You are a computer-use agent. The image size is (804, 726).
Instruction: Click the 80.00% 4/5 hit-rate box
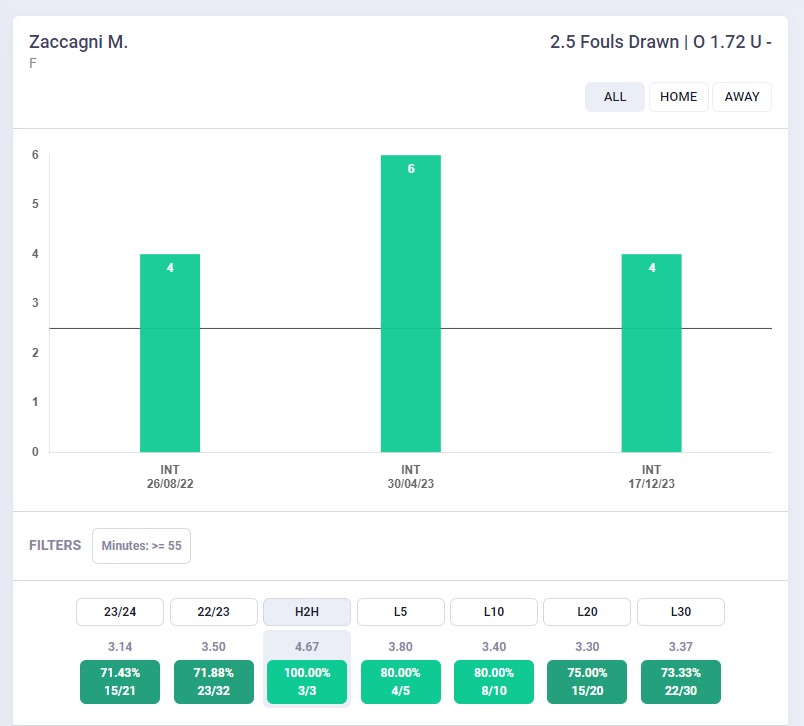[400, 682]
